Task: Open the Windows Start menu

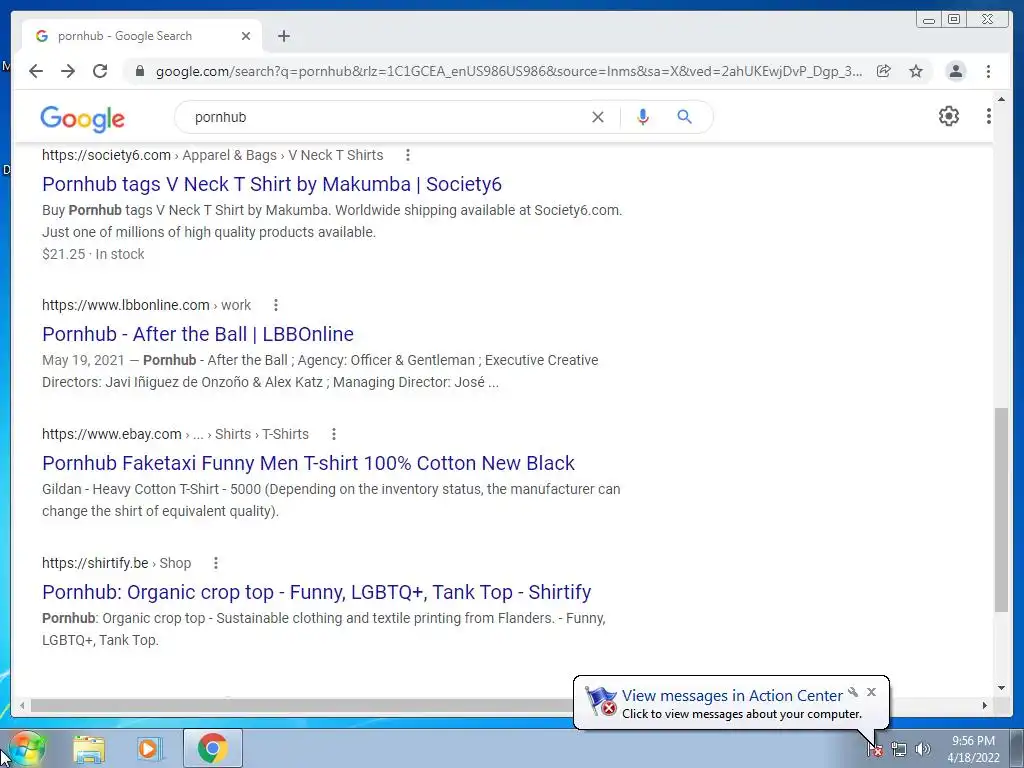Action: 26,748
